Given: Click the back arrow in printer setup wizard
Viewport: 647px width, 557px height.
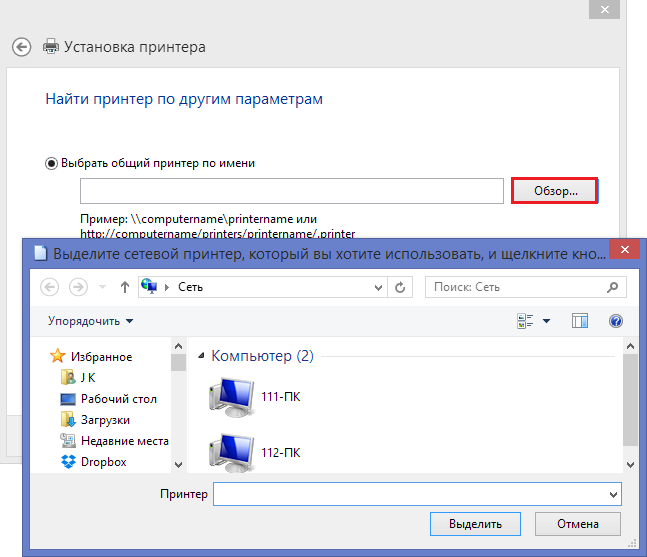Looking at the screenshot, I should click(x=22, y=47).
